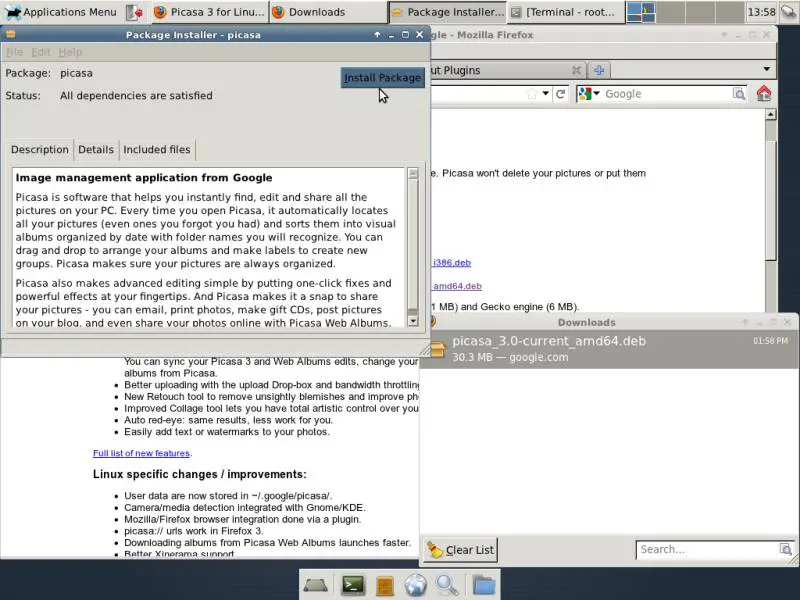Open the amd64.deb download link
This screenshot has width=800, height=600.
457,286
